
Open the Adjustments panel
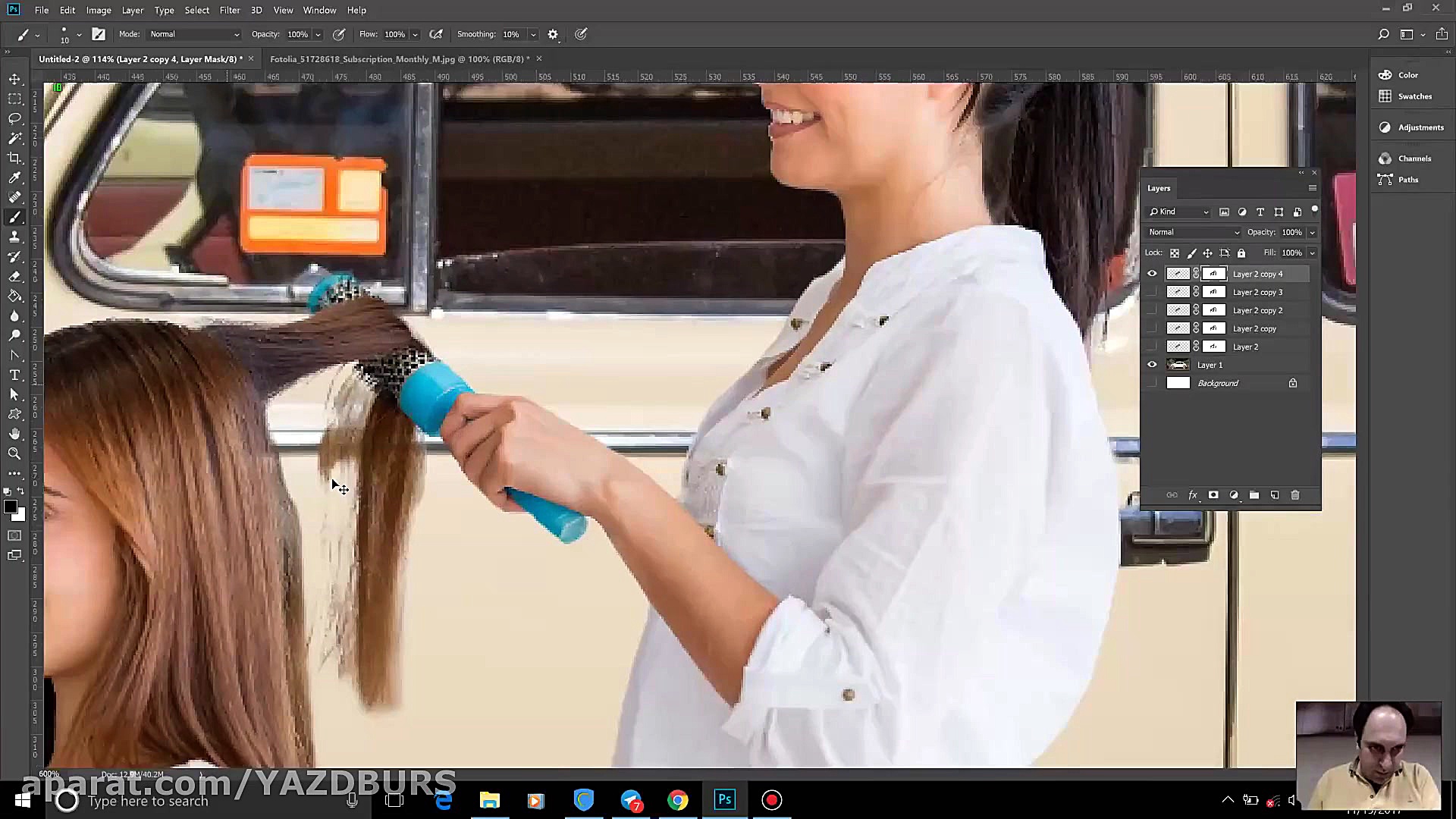pos(1420,127)
